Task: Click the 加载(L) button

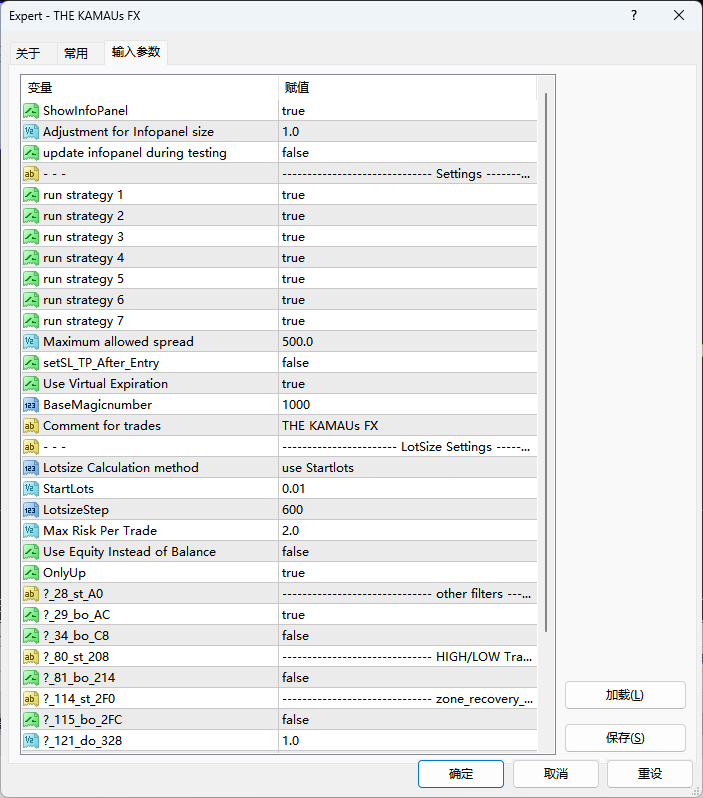Action: (x=625, y=695)
